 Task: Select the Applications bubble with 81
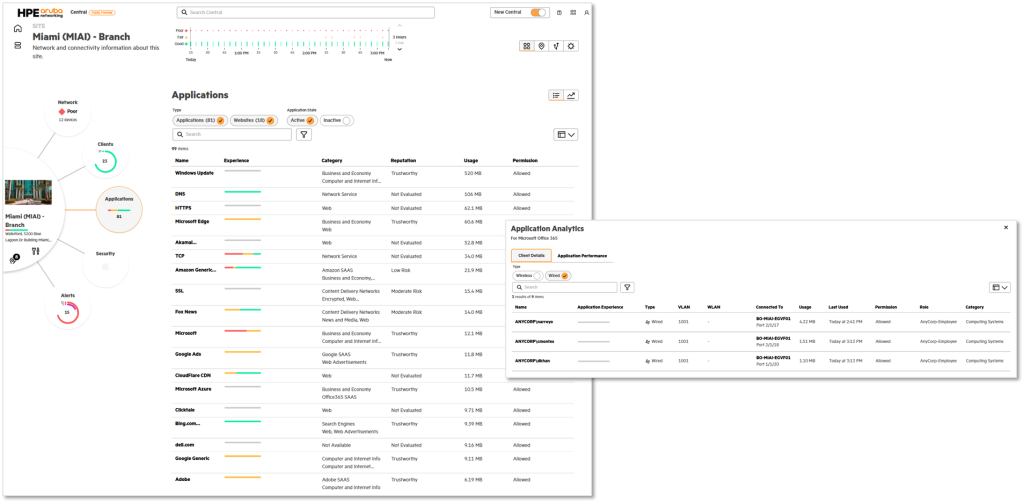pos(119,209)
